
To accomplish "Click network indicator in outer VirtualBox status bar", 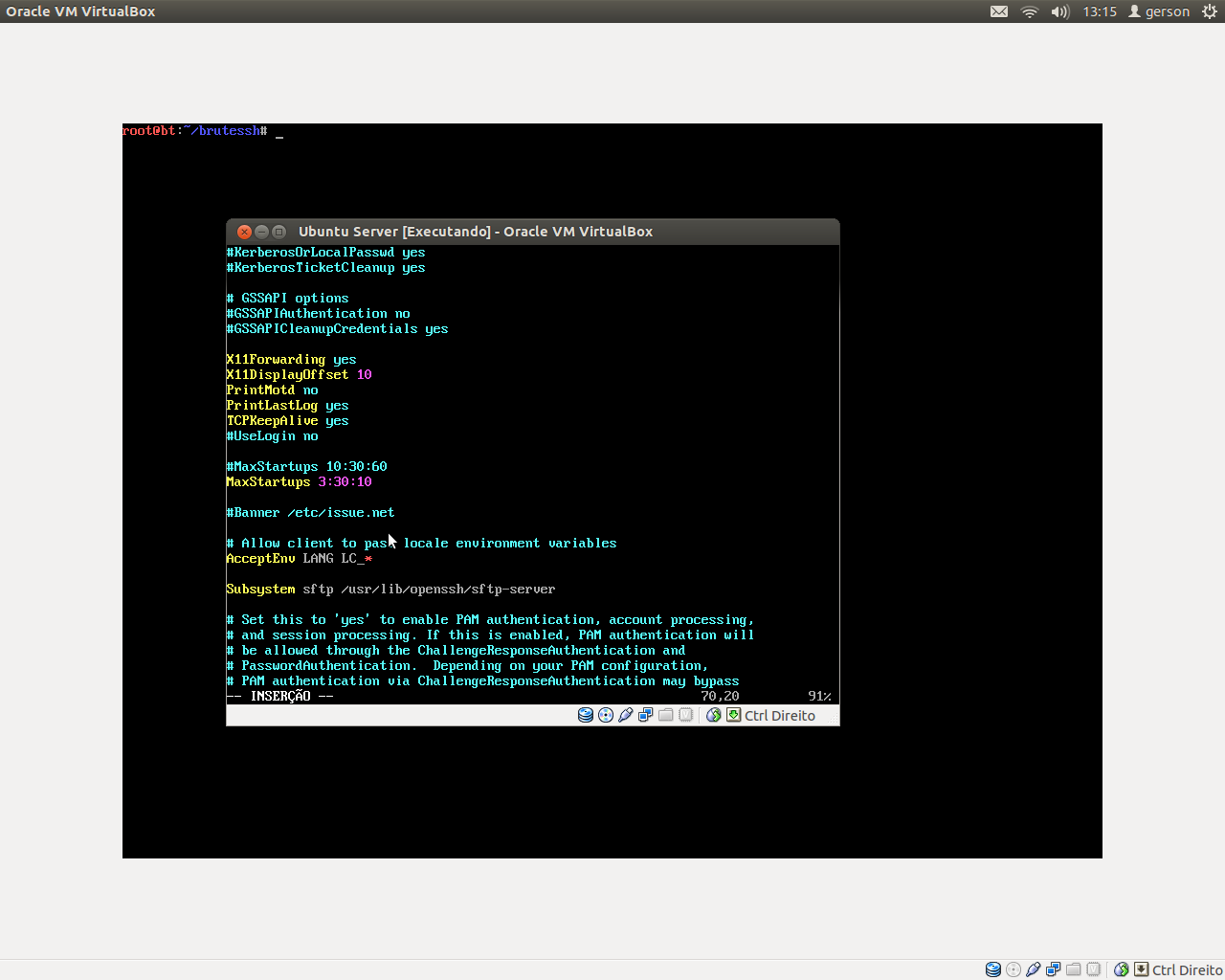I will coord(1054,969).
